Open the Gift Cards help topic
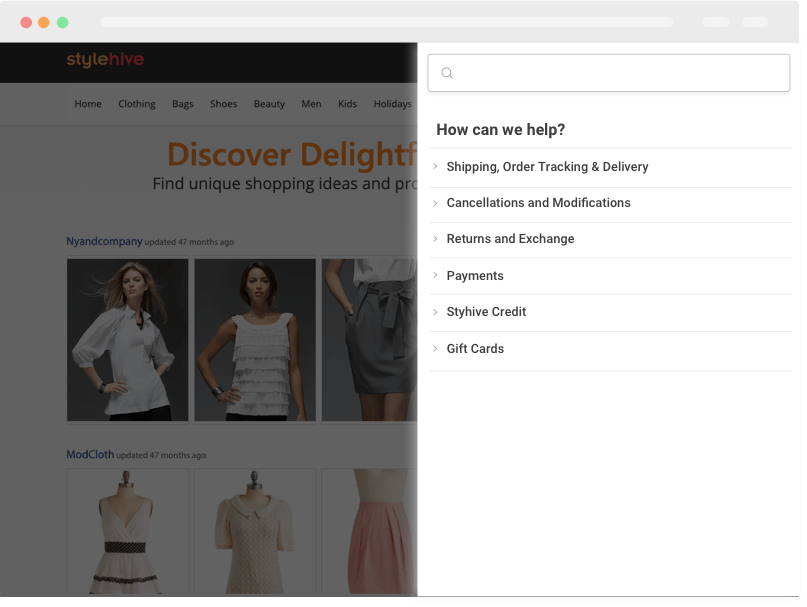 point(475,349)
